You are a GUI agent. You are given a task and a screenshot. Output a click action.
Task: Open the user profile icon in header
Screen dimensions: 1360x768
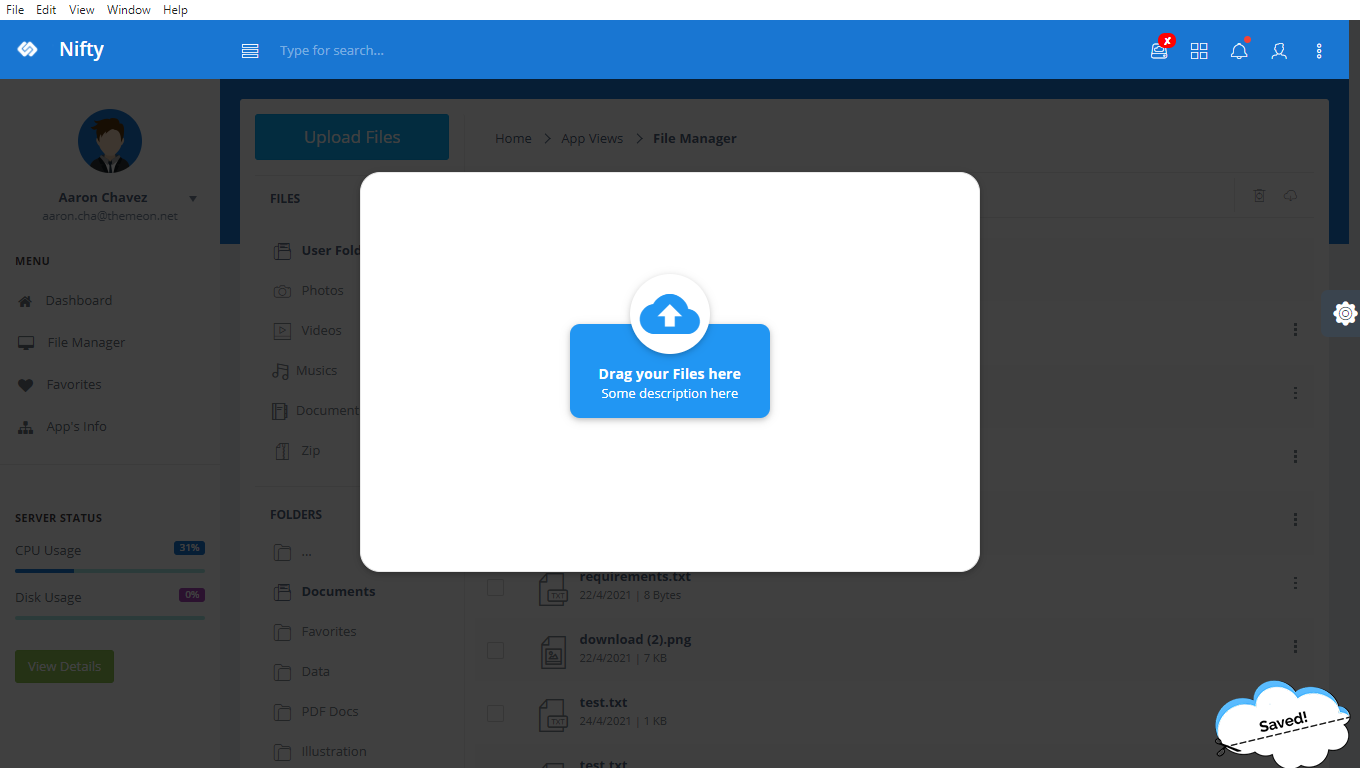coord(1279,50)
